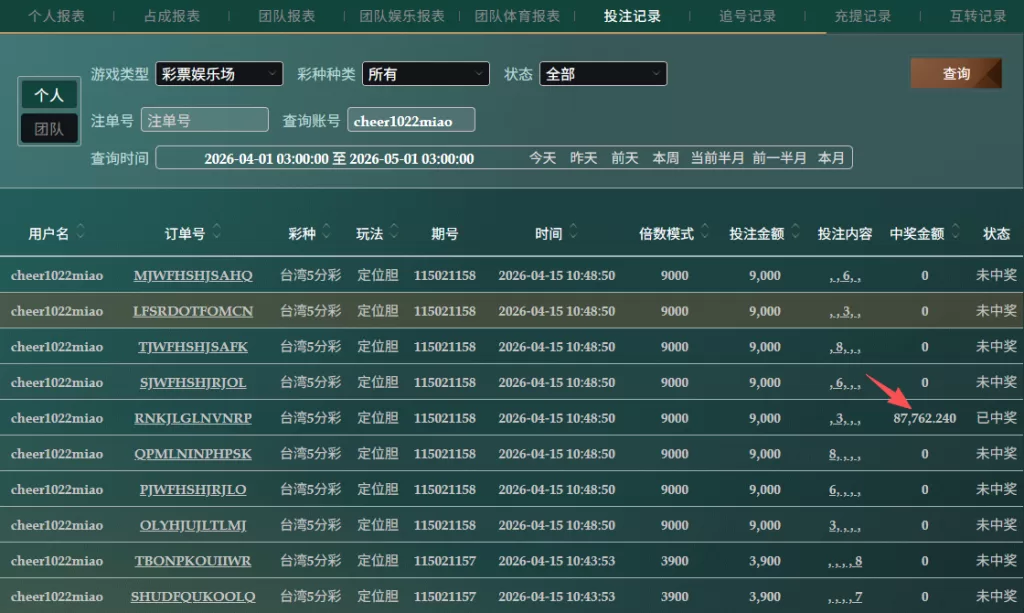Sort records using 彩种 sort icon
The width and height of the screenshot is (1024, 613).
[x=328, y=233]
